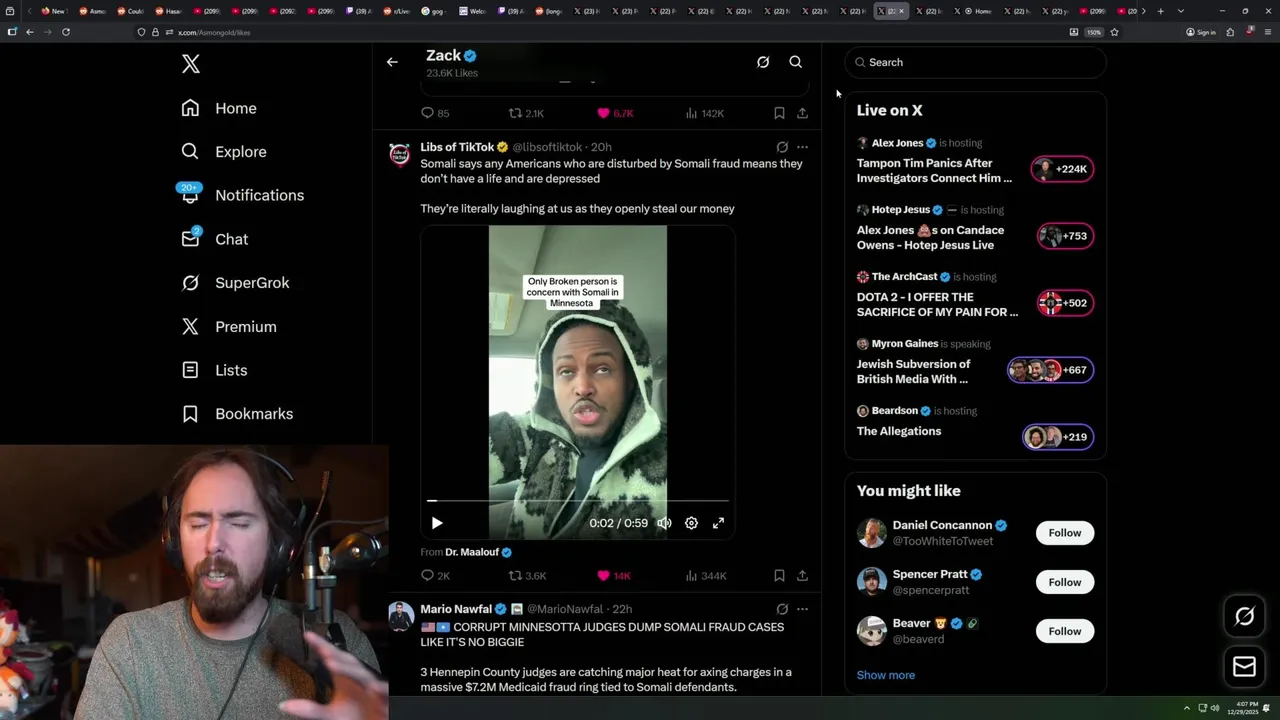Open the Explore page
This screenshot has width=1280, height=720.
[x=224, y=152]
